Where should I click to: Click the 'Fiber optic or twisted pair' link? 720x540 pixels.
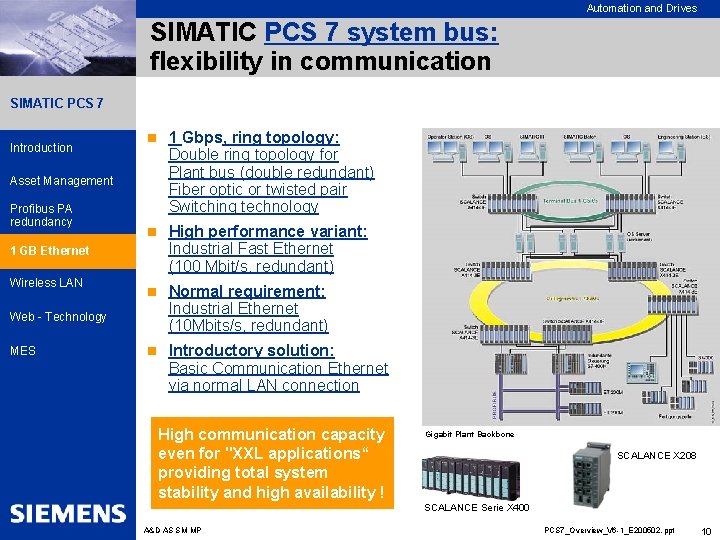click(258, 189)
